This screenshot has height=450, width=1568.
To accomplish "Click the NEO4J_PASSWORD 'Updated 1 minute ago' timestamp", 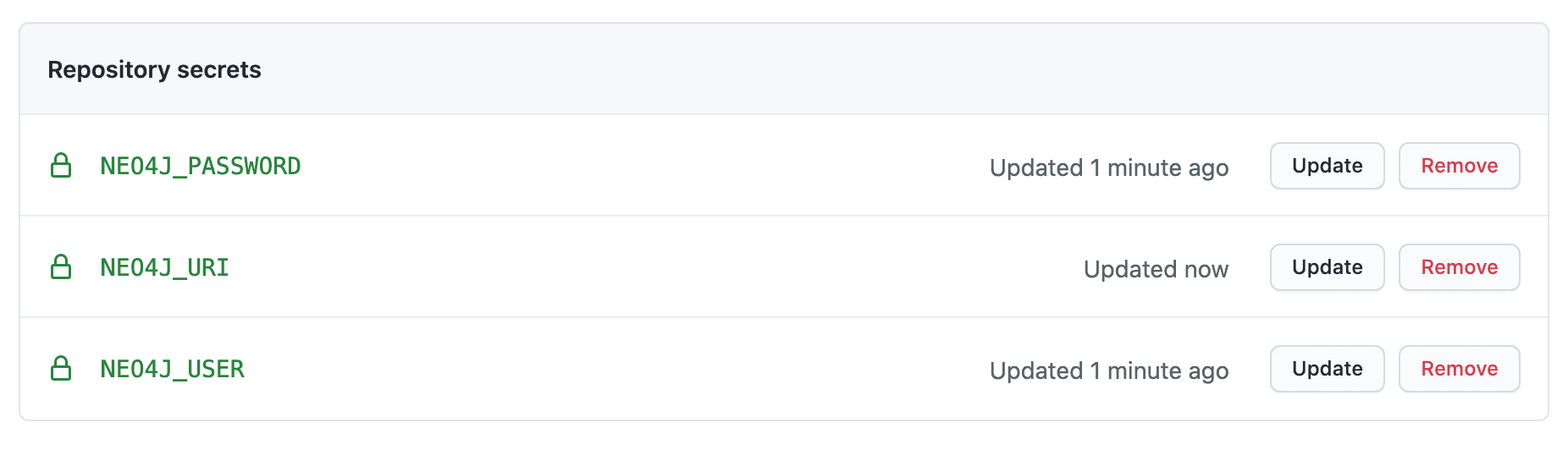I will [1109, 167].
